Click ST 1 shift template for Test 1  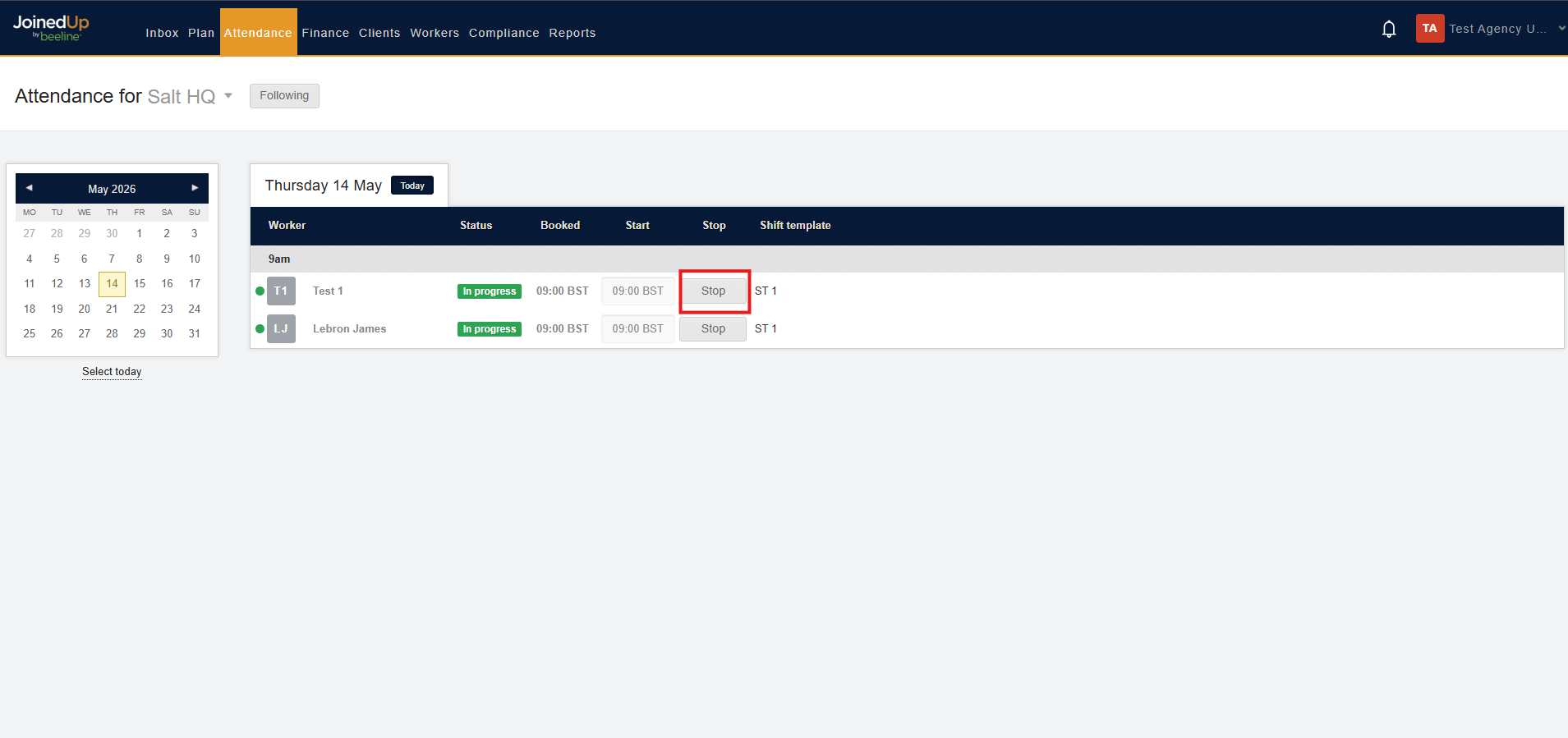[x=766, y=291]
